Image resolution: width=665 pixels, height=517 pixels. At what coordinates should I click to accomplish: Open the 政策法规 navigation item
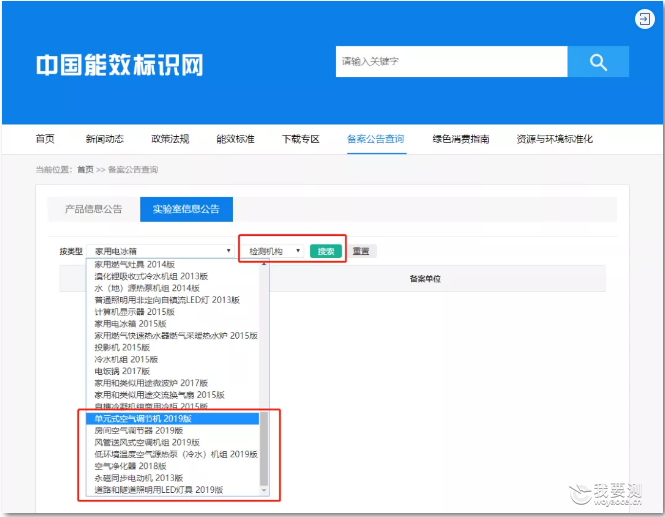click(170, 139)
